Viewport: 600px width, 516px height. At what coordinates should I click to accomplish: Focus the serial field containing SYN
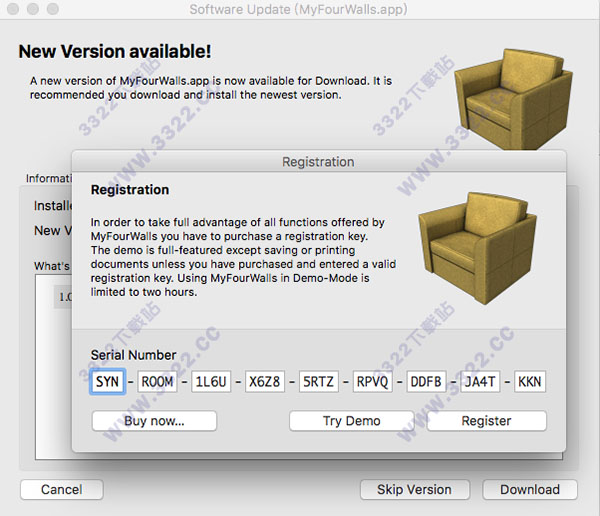[107, 382]
